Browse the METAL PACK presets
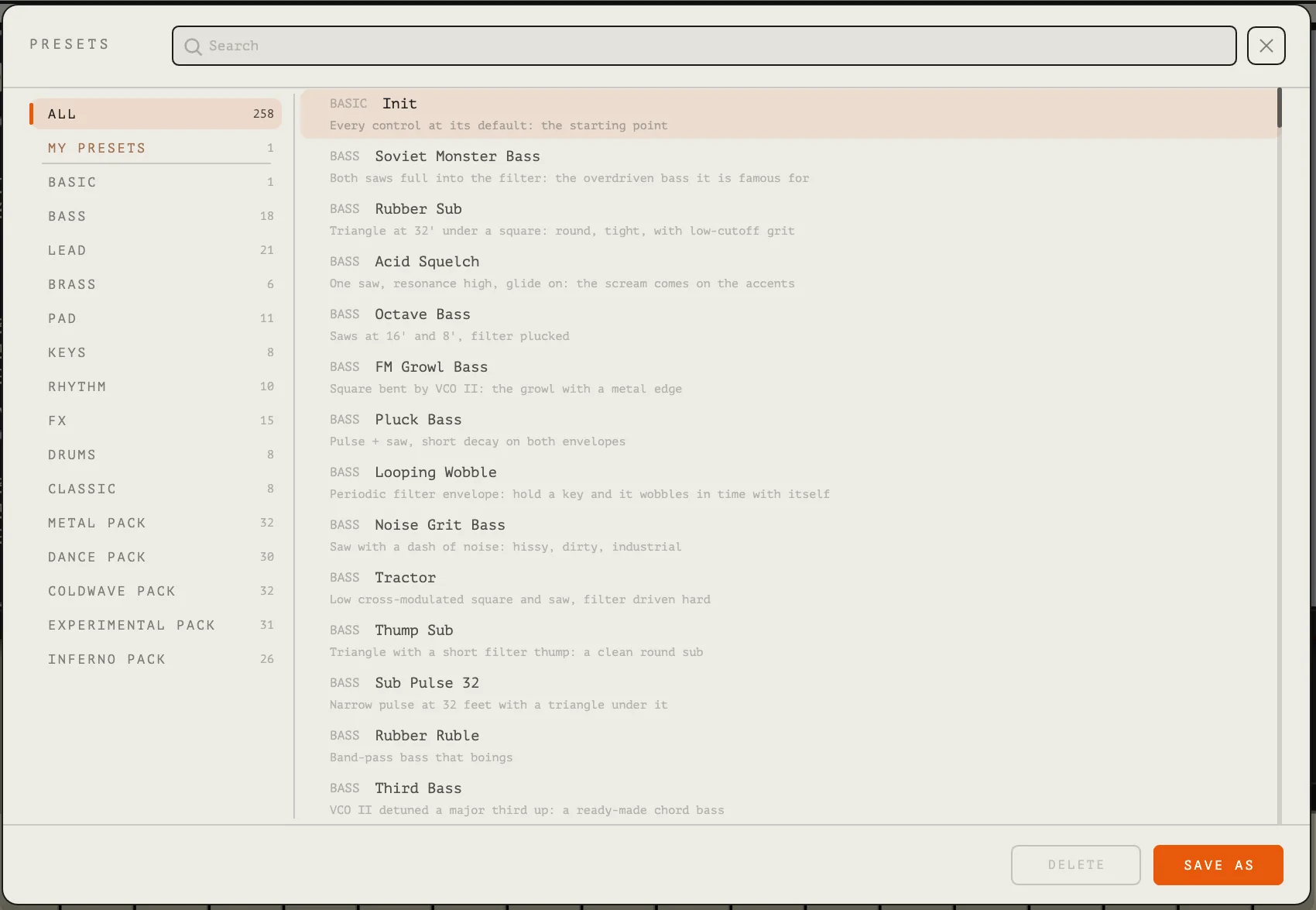 click(156, 523)
